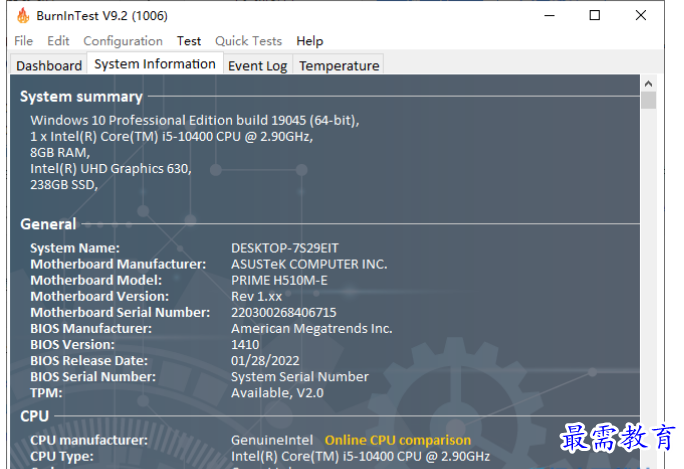Click the Intel UHD Graphics 630 line

click(x=111, y=168)
